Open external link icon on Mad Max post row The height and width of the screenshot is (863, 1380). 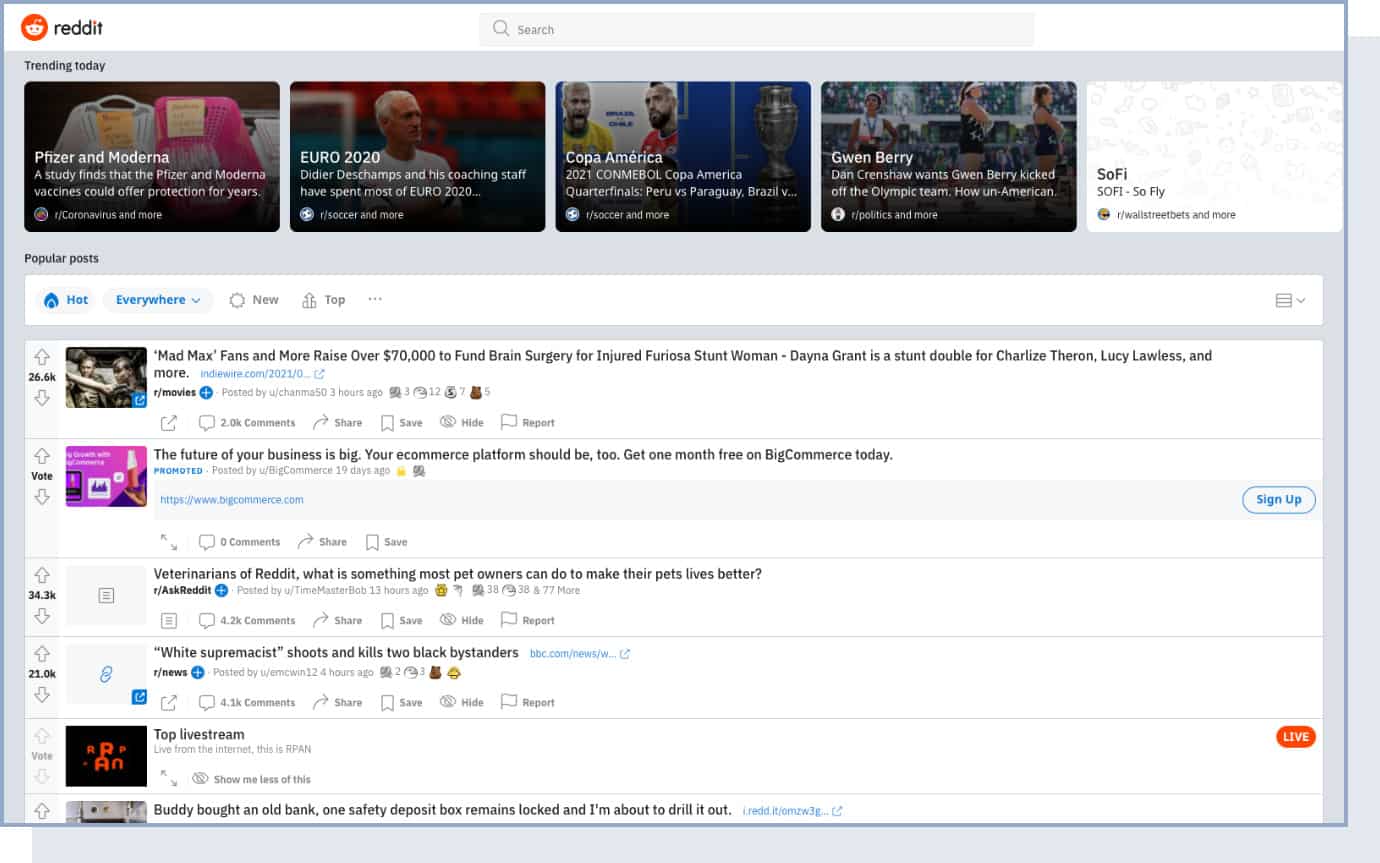tap(169, 422)
